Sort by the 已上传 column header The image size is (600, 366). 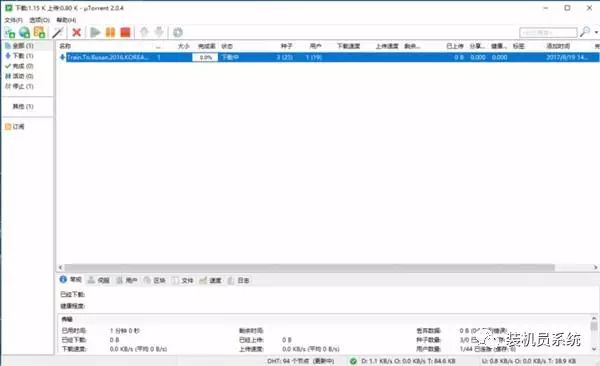455,46
